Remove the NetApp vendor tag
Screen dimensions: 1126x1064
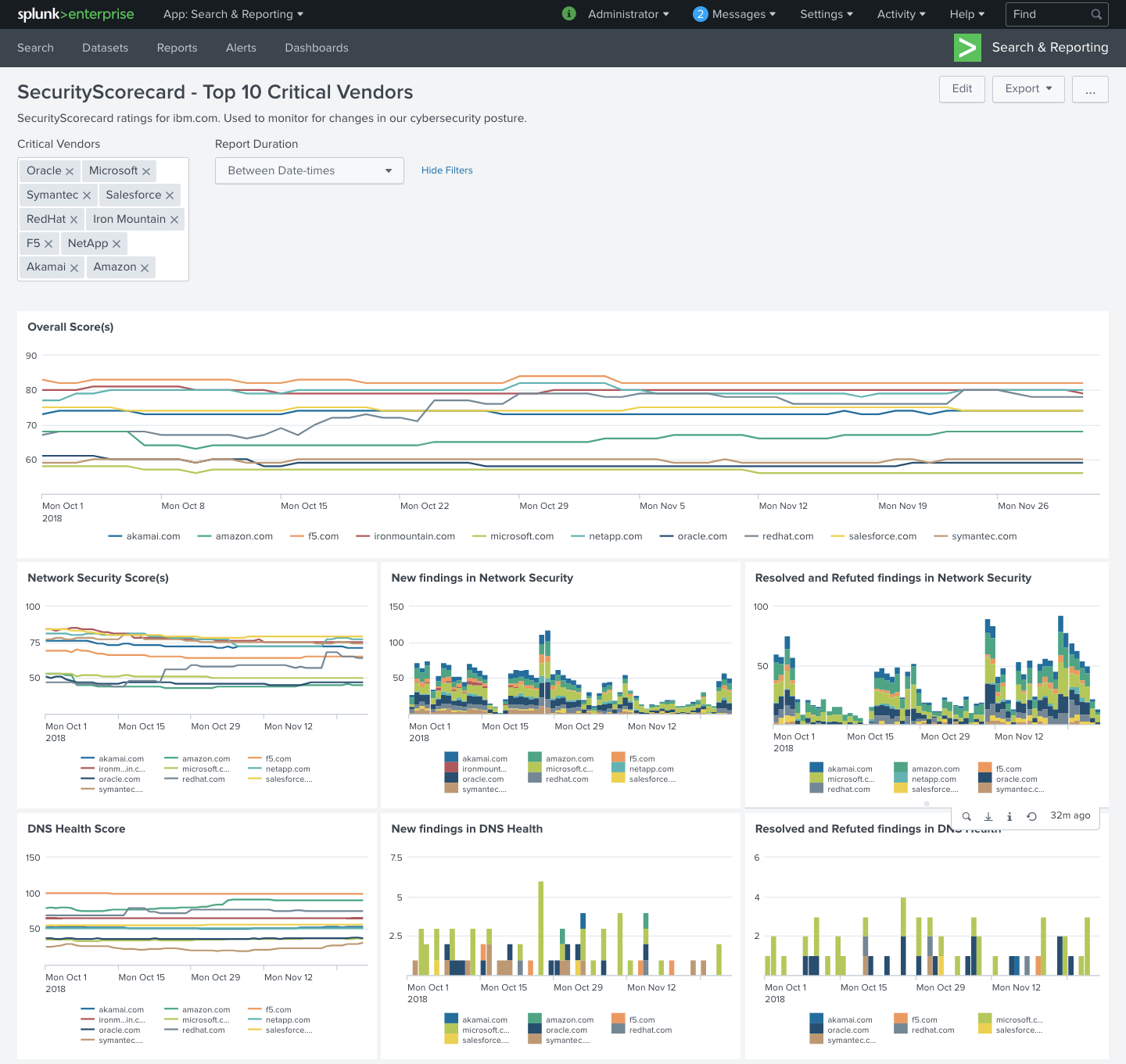pyautogui.click(x=117, y=244)
